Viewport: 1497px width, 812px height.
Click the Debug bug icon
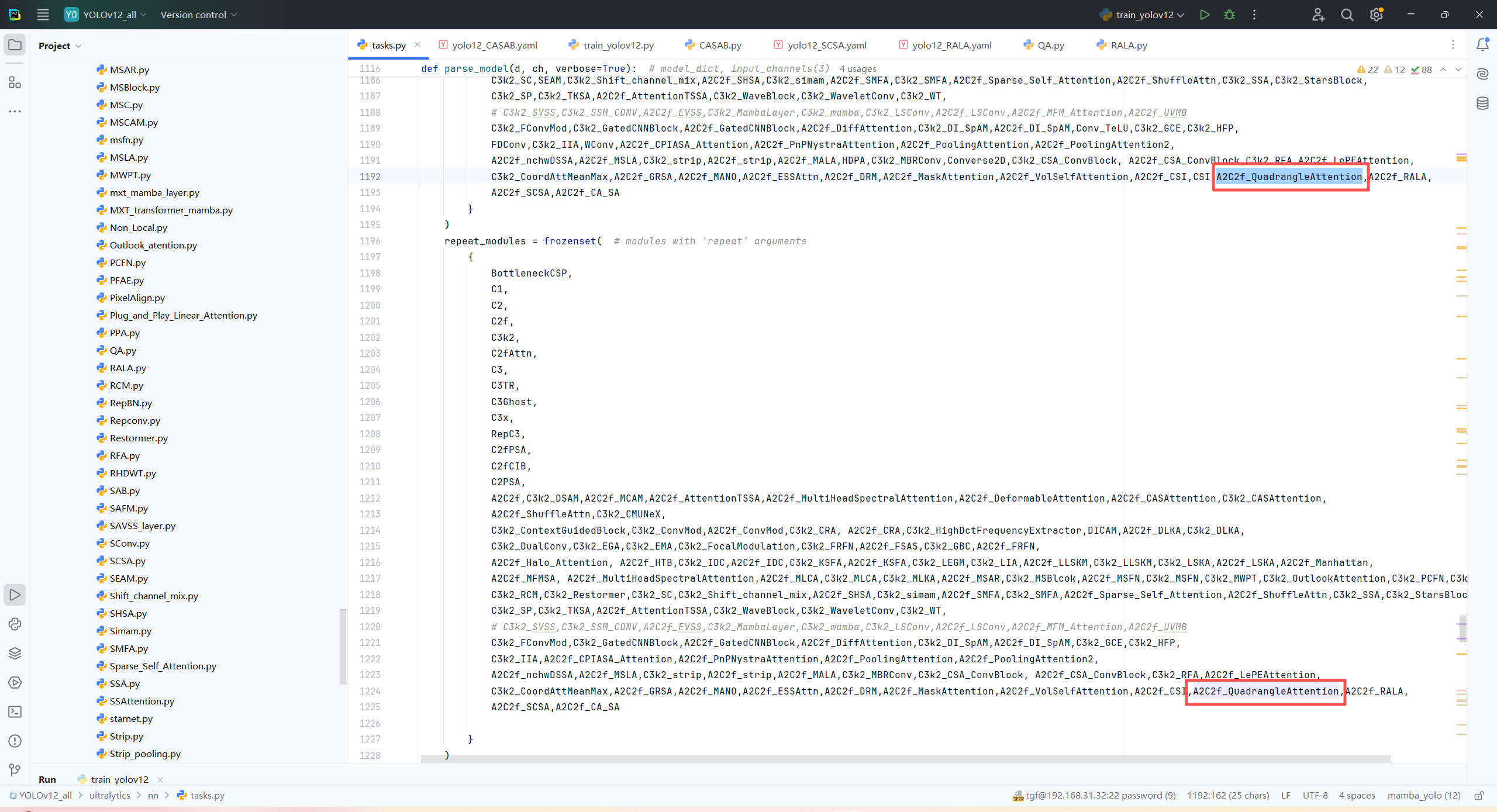click(x=1229, y=15)
